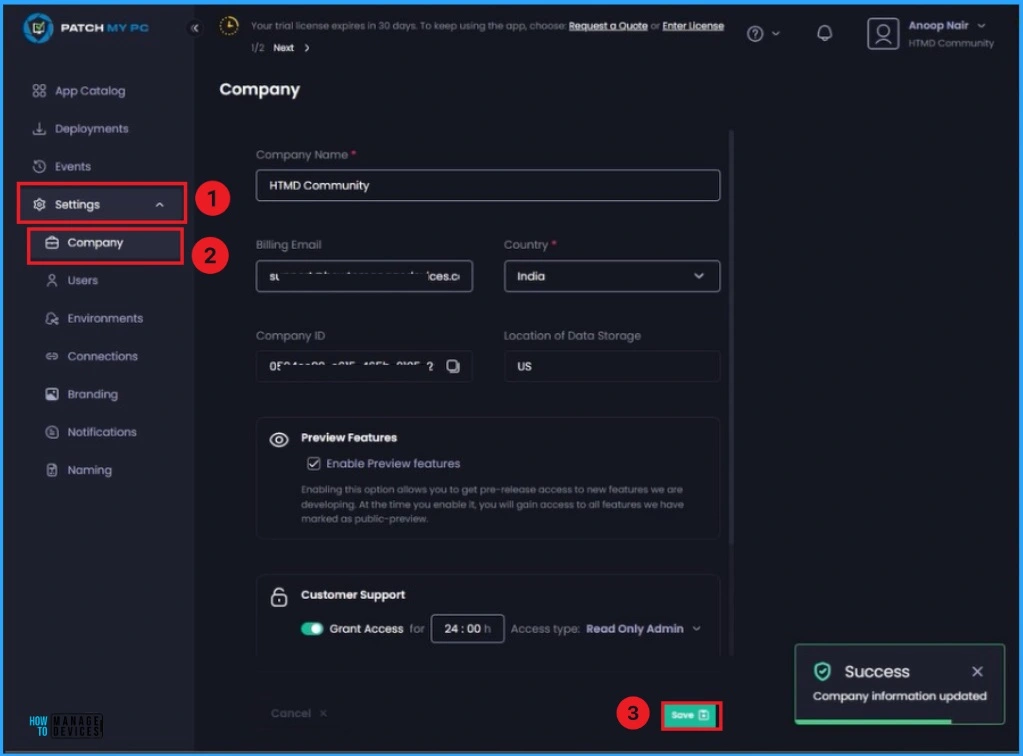Click the Customer Support lock icon

click(279, 596)
